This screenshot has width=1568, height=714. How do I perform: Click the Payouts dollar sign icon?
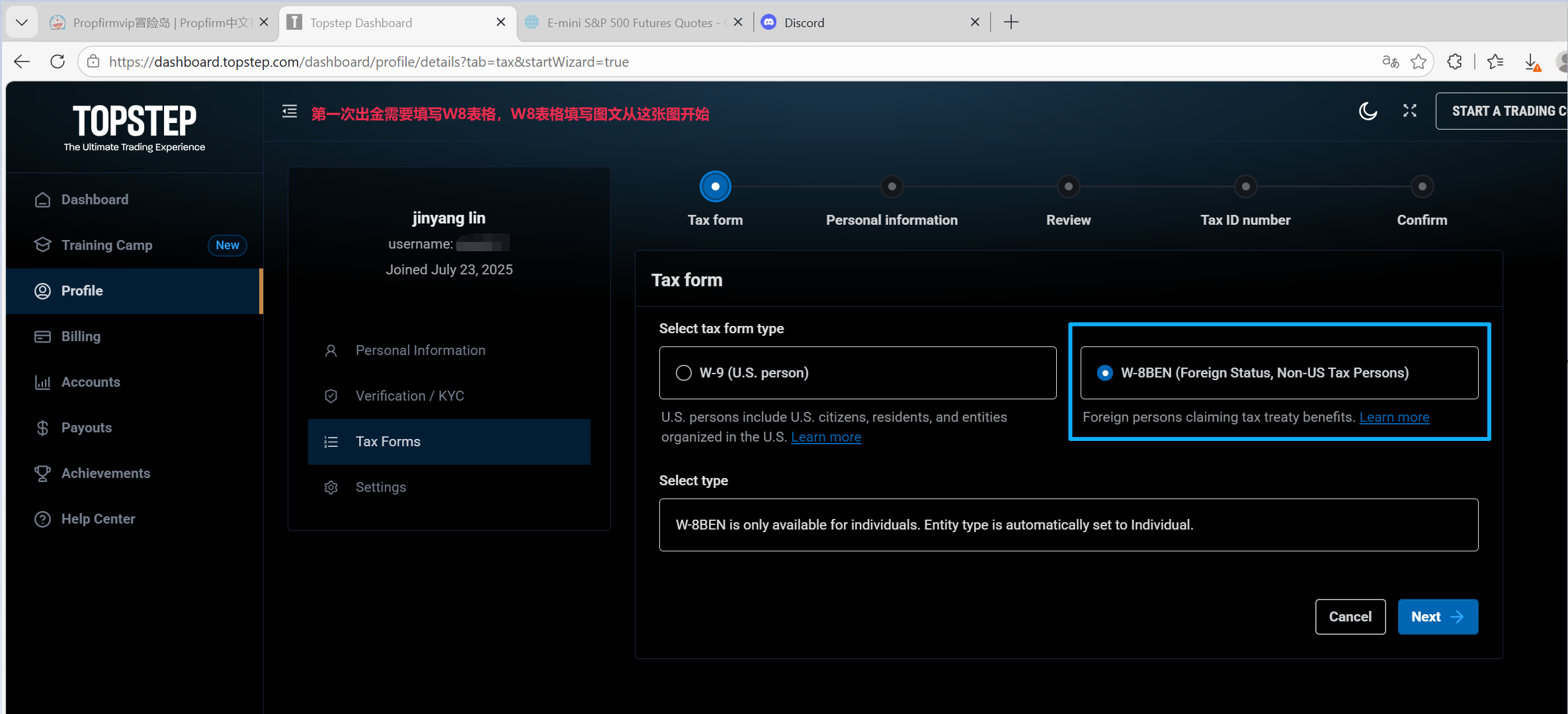(x=43, y=428)
